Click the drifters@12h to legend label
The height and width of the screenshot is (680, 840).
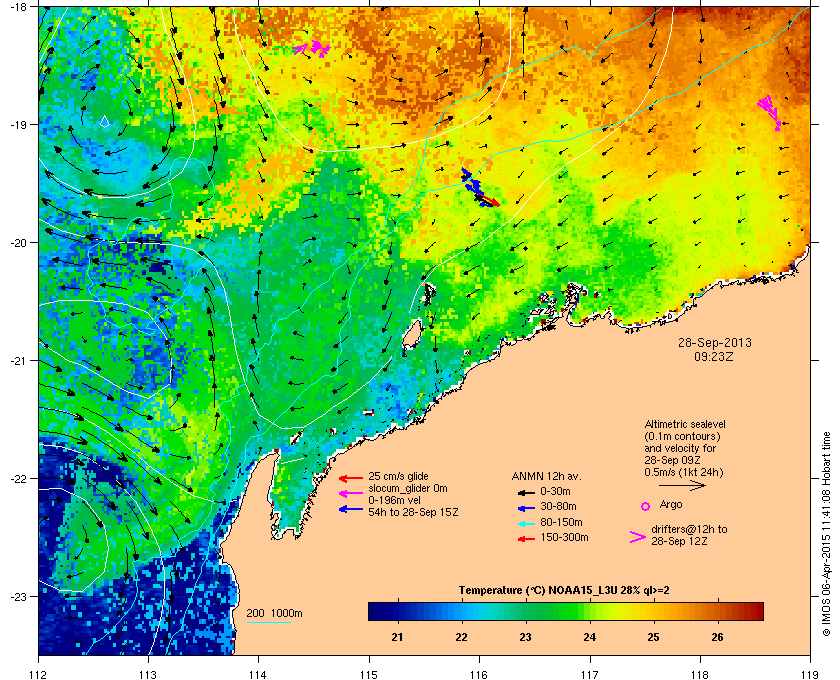689,529
